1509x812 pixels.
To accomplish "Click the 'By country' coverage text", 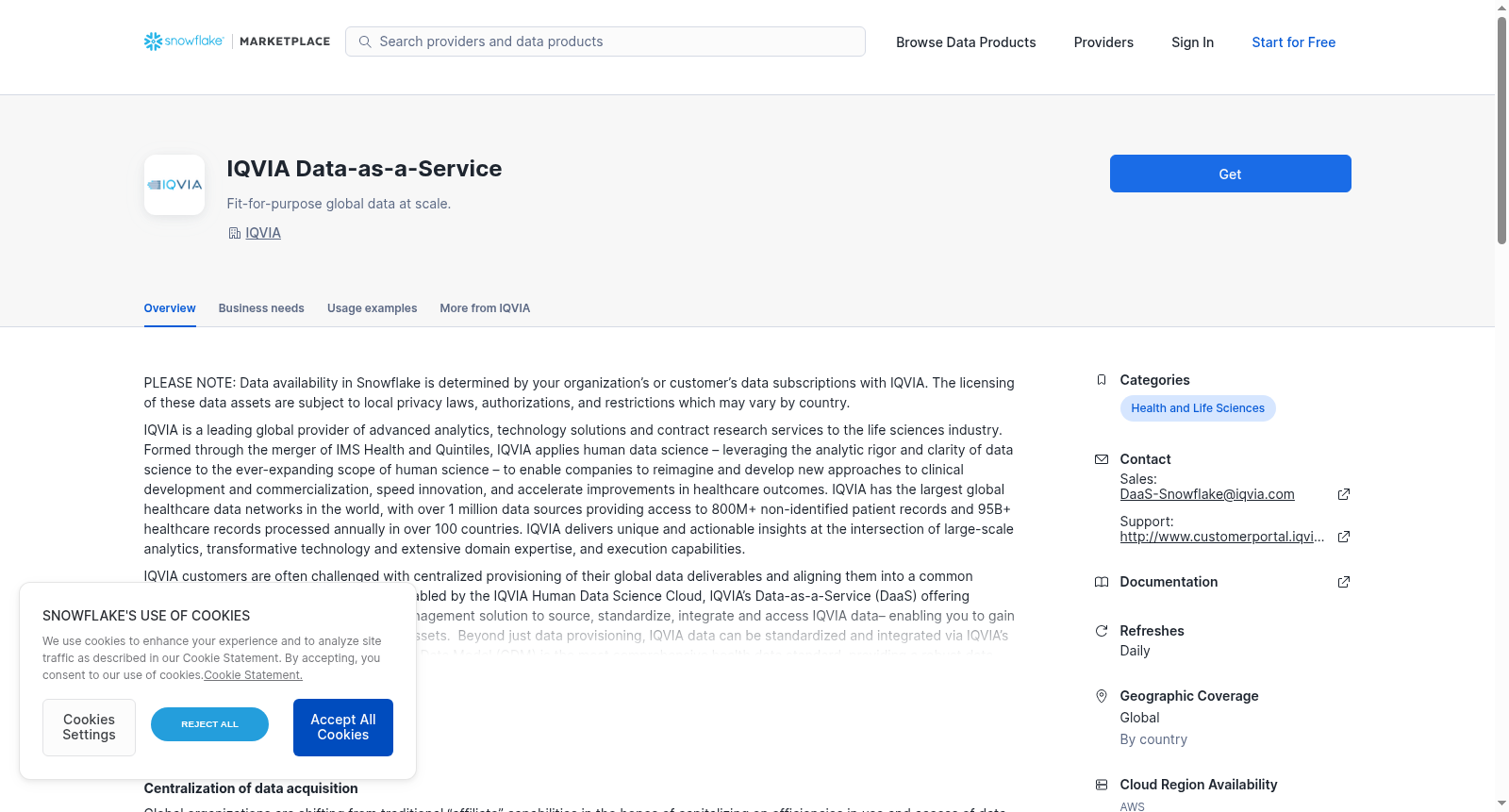I will pyautogui.click(x=1153, y=739).
